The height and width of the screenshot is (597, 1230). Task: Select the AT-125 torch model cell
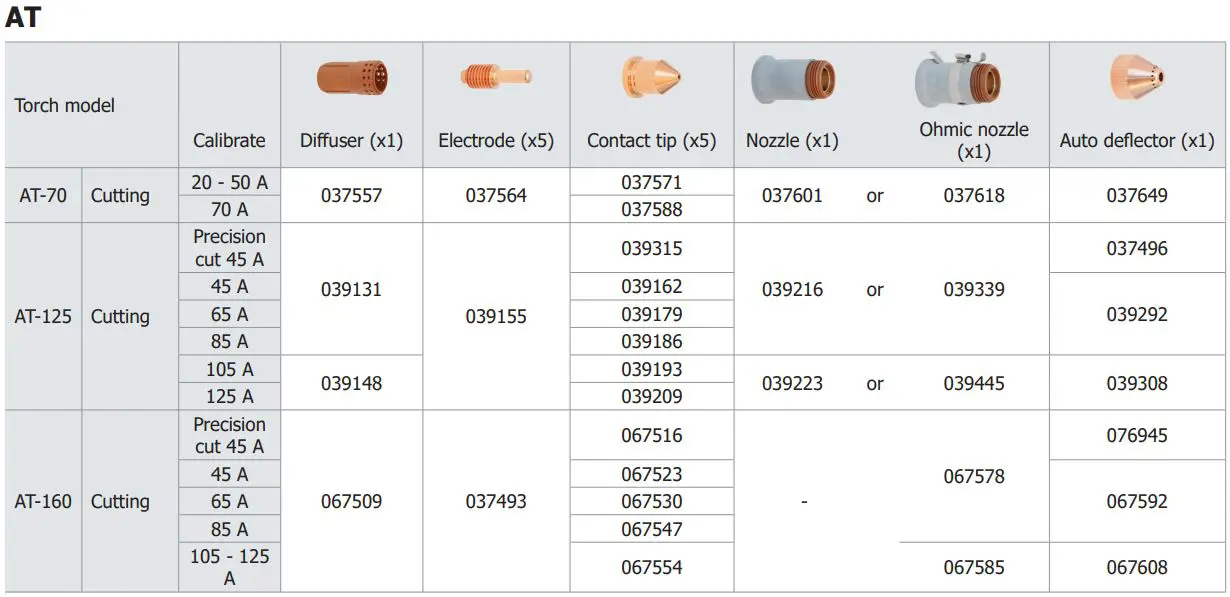coord(43,316)
